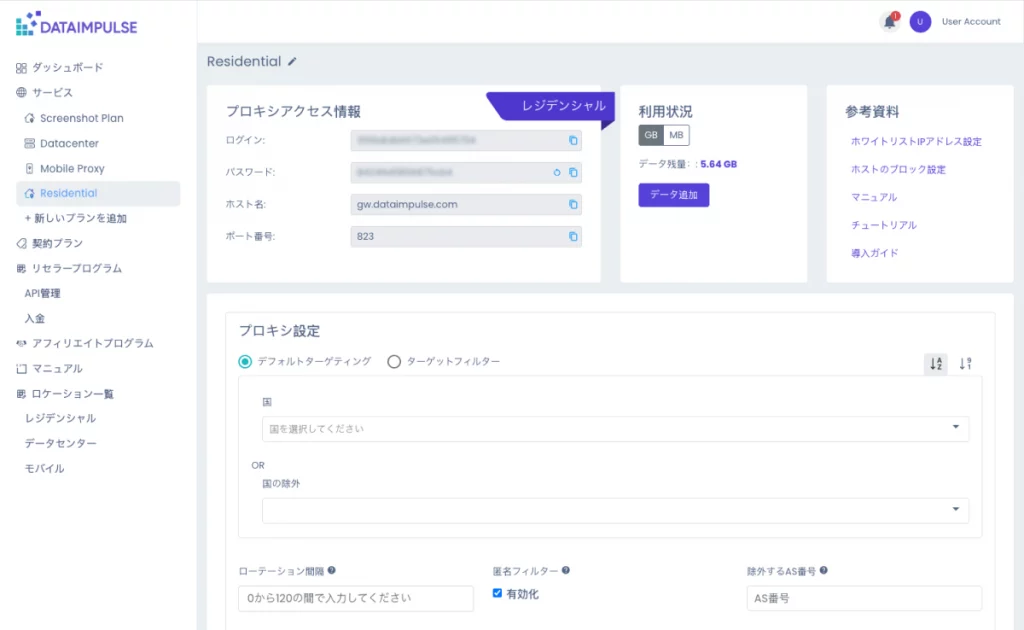
Task: Click help icon beside ローテーション間隔
Action: pyautogui.click(x=331, y=570)
